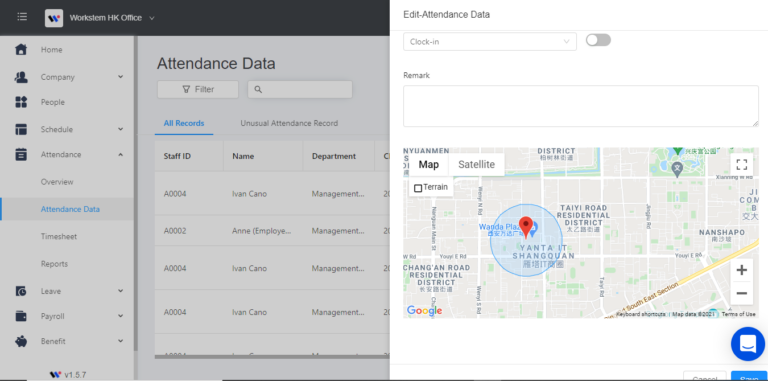Select the Anne (Employe... row name
Image resolution: width=768 pixels, height=381 pixels.
pyautogui.click(x=262, y=231)
